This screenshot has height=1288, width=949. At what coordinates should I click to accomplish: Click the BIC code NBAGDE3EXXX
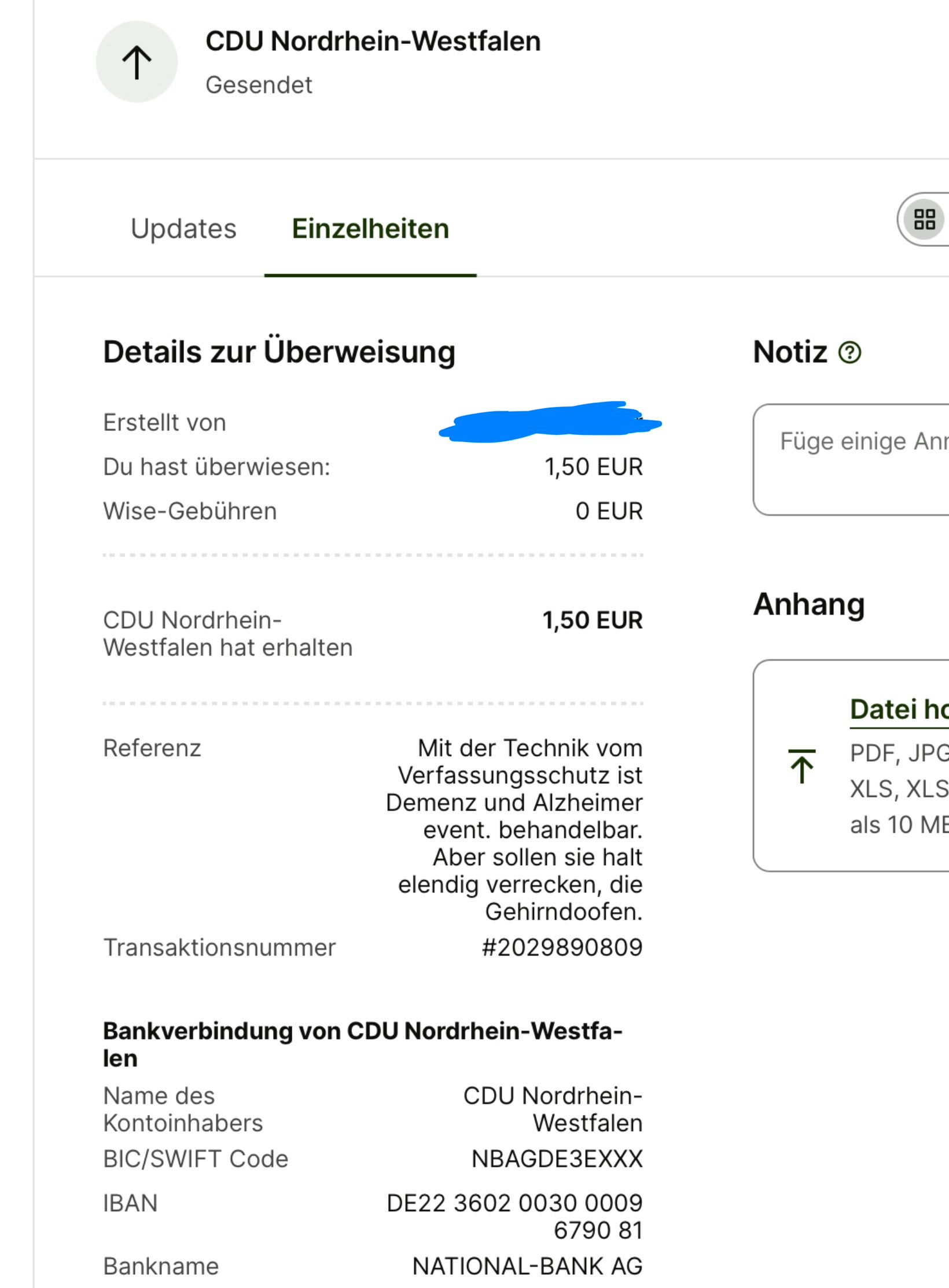pos(557,1159)
